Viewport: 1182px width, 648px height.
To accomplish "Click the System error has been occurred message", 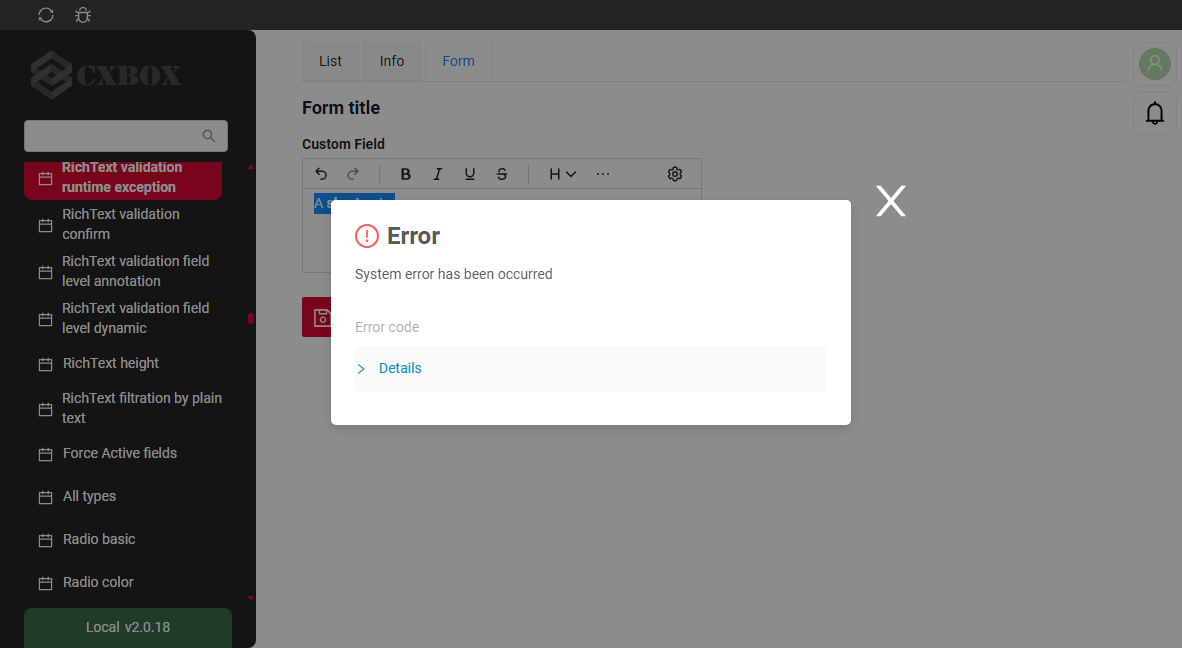I will tap(454, 274).
